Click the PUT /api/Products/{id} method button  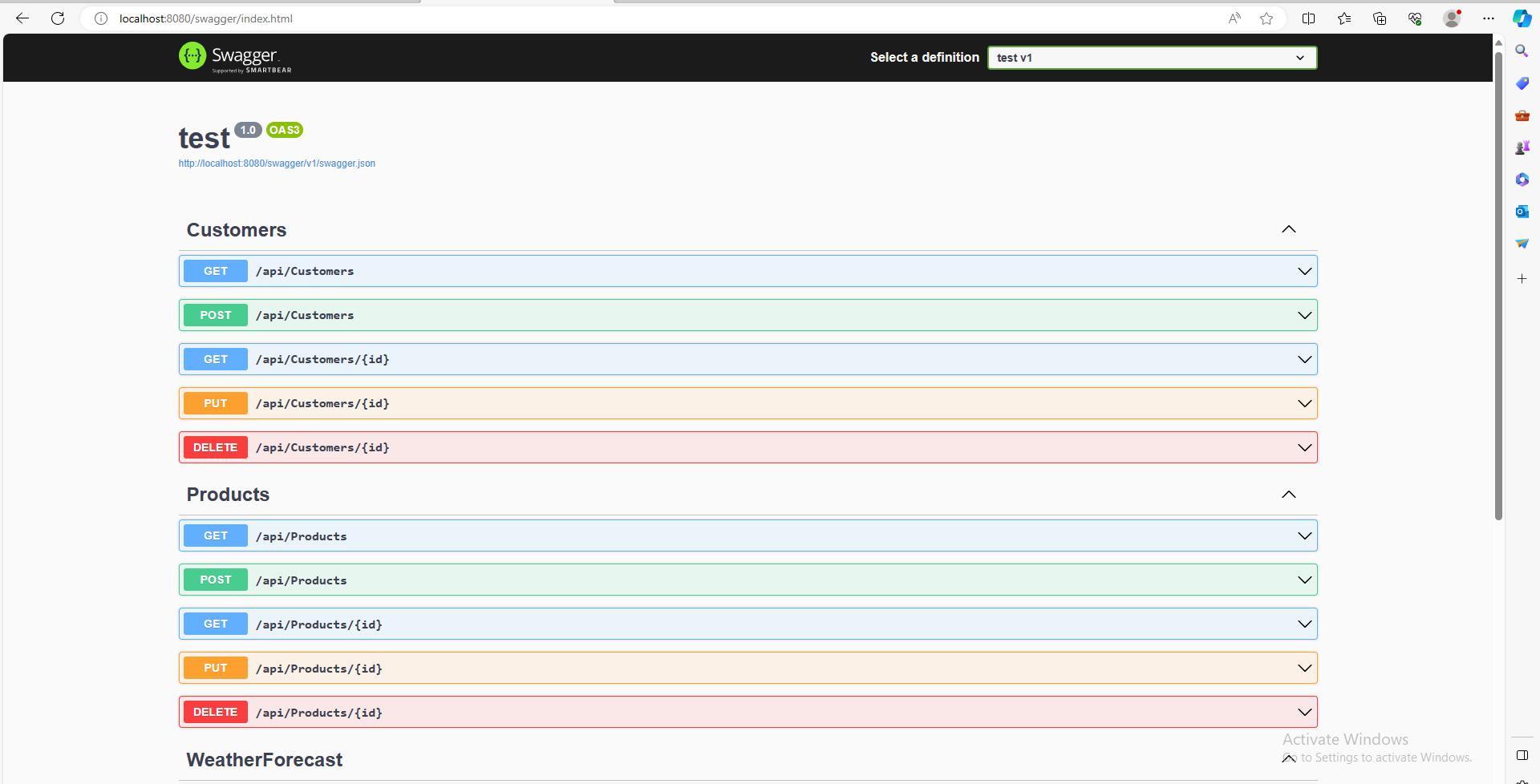click(215, 668)
